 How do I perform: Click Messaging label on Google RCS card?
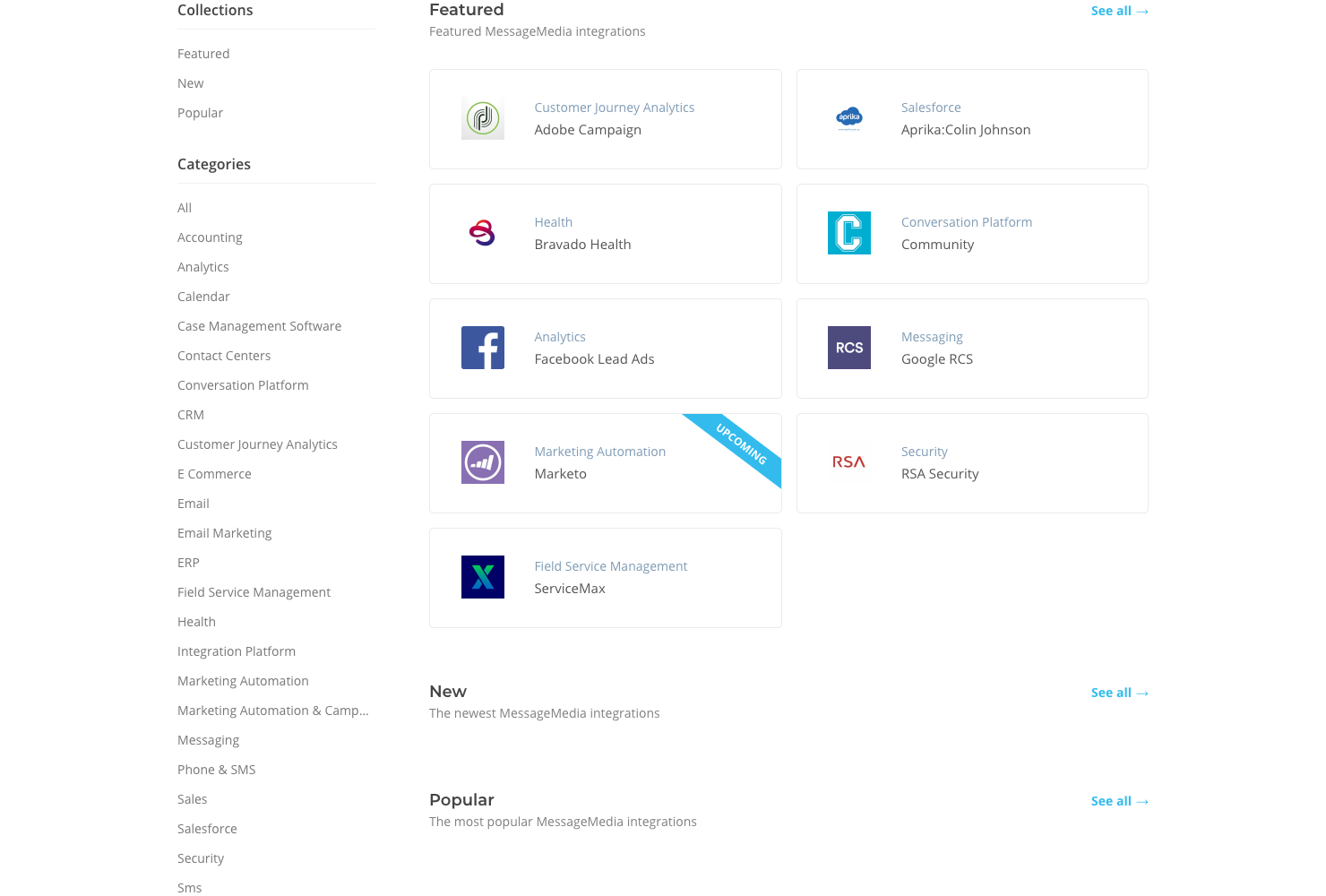[932, 337]
